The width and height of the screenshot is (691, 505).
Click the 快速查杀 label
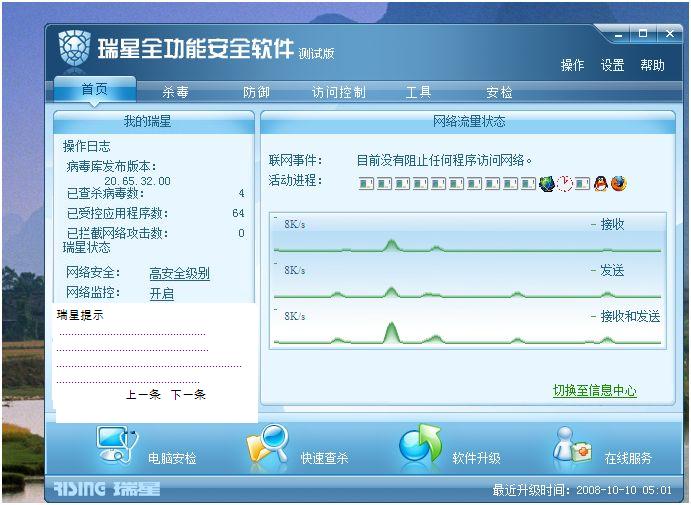point(324,458)
